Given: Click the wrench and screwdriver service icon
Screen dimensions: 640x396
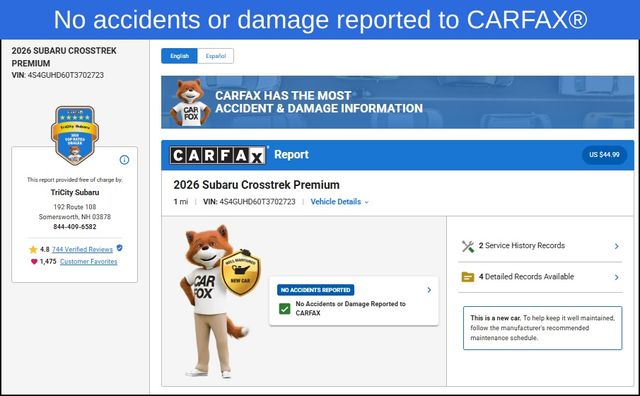Looking at the screenshot, I should [468, 246].
